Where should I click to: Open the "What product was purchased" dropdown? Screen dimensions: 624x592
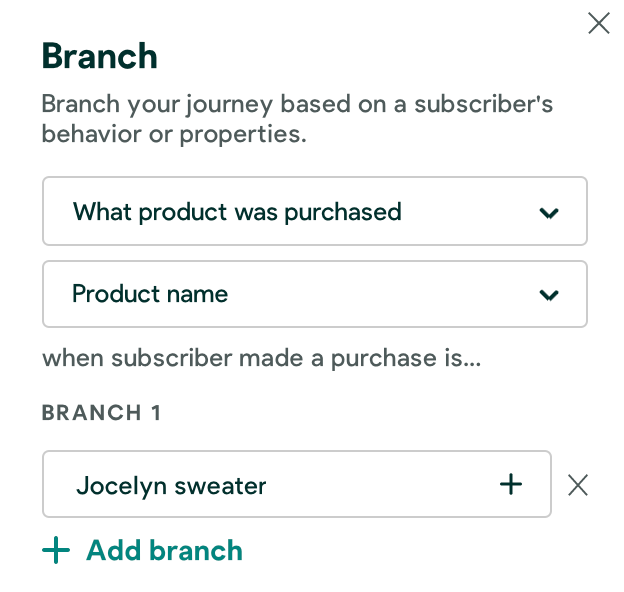(314, 211)
